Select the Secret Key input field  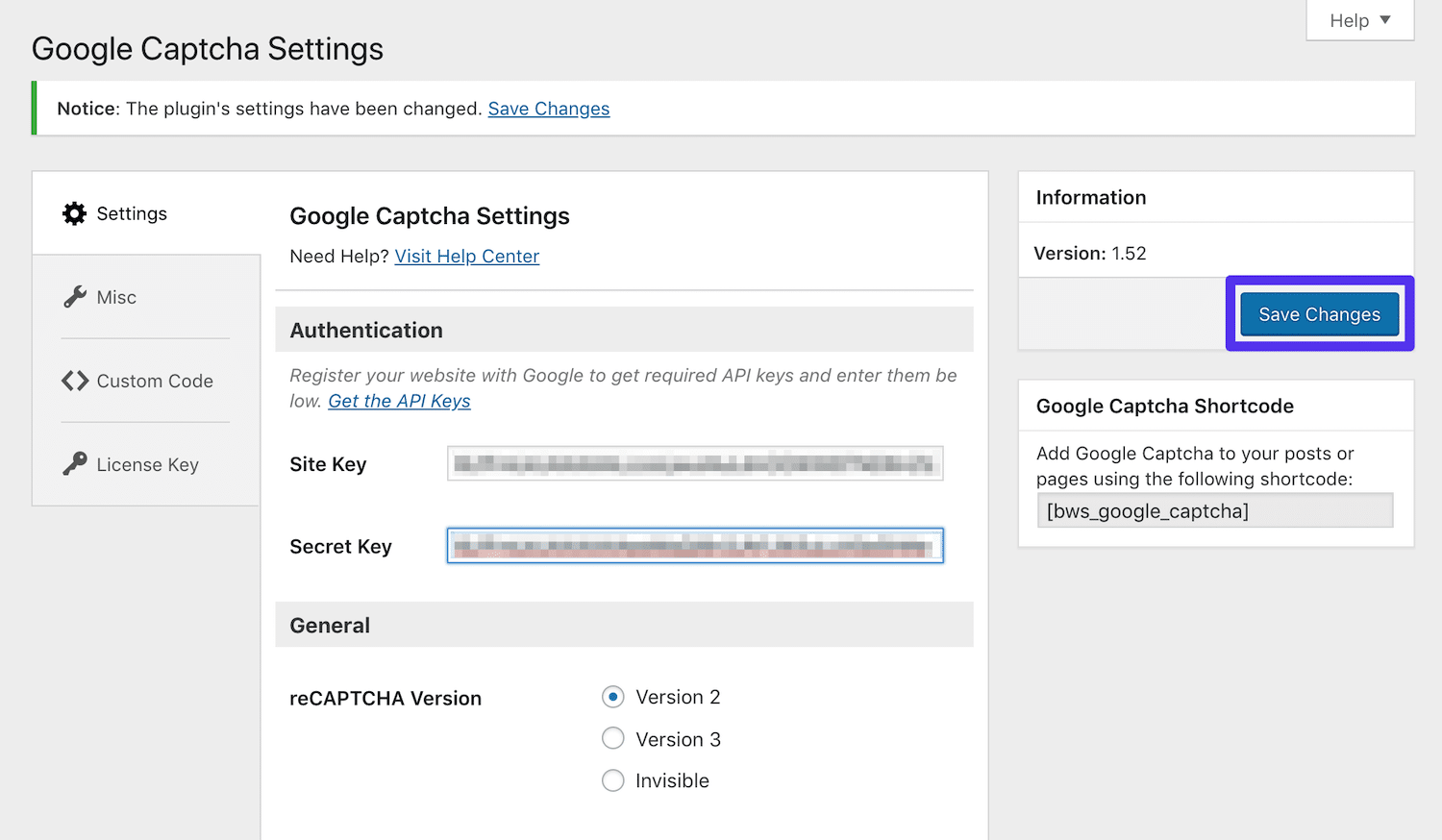tap(694, 545)
